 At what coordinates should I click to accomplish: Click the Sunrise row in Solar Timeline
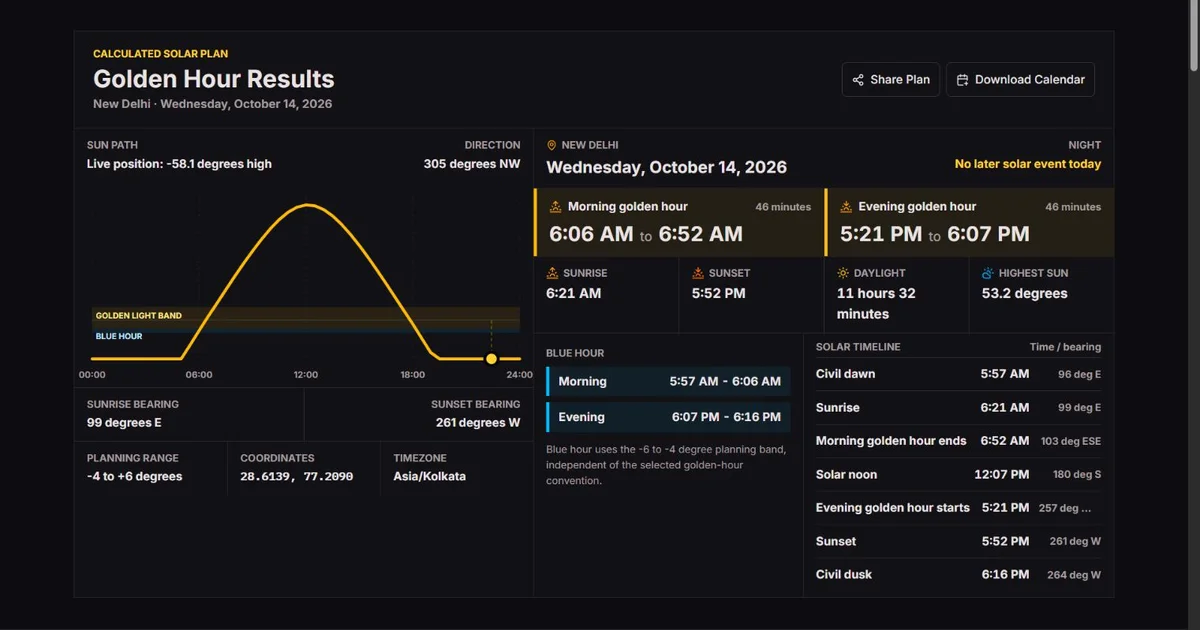pos(958,408)
